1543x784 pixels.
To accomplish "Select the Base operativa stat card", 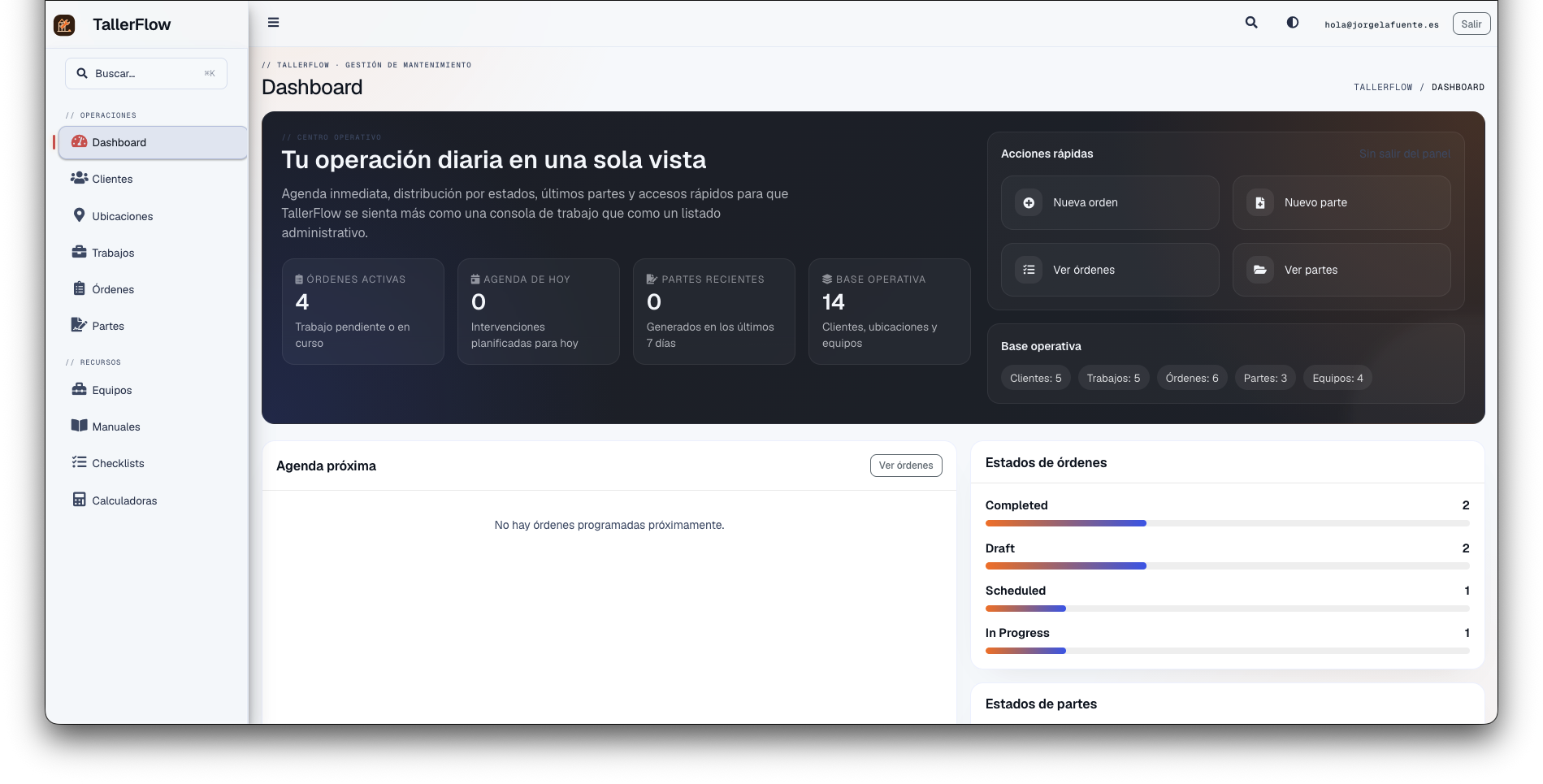I will (x=890, y=311).
